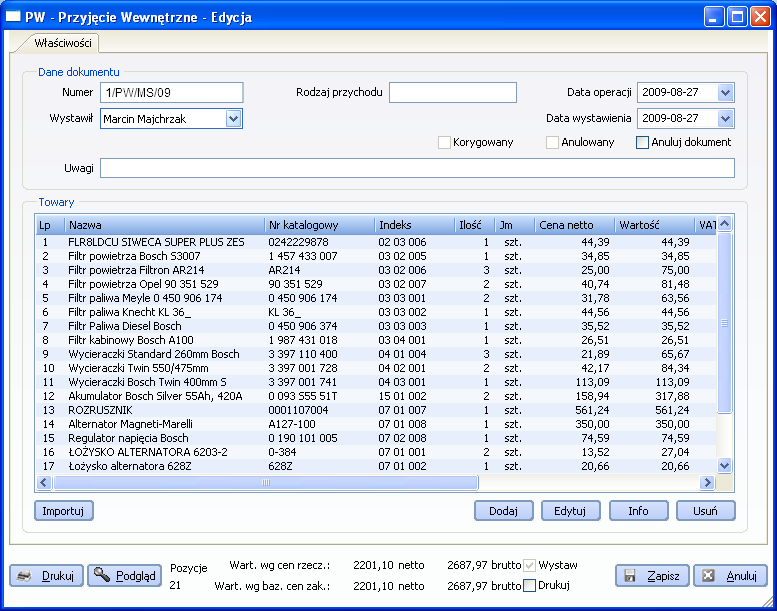Click the floppy disk icon on Zapisz

click(x=630, y=576)
